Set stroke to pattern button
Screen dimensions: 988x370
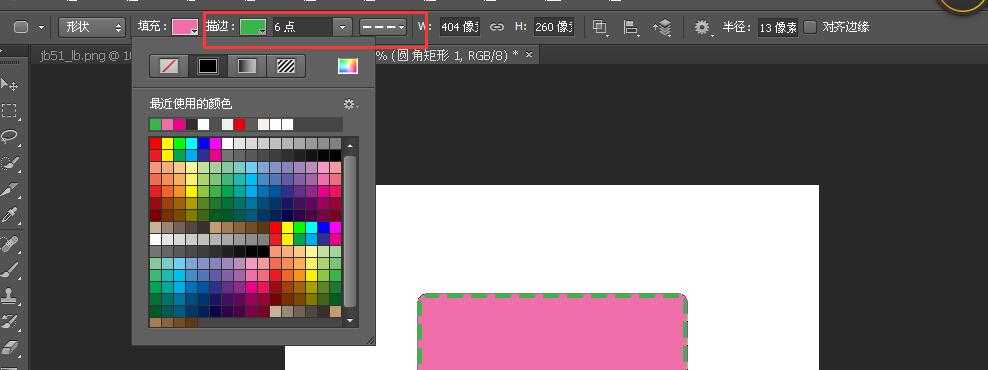285,66
